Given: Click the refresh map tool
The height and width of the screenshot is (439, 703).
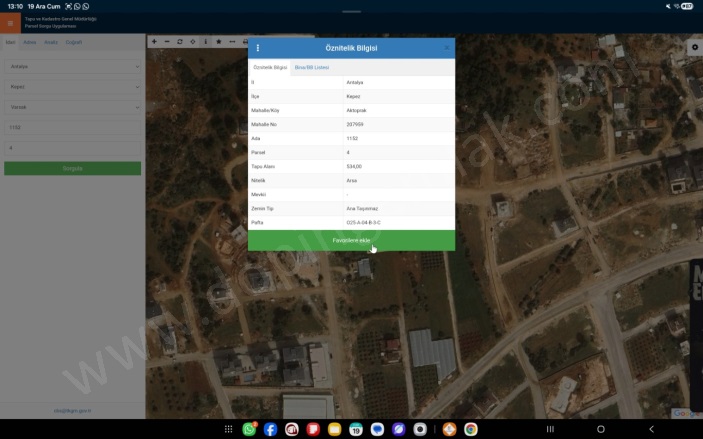Looking at the screenshot, I should click(x=180, y=42).
